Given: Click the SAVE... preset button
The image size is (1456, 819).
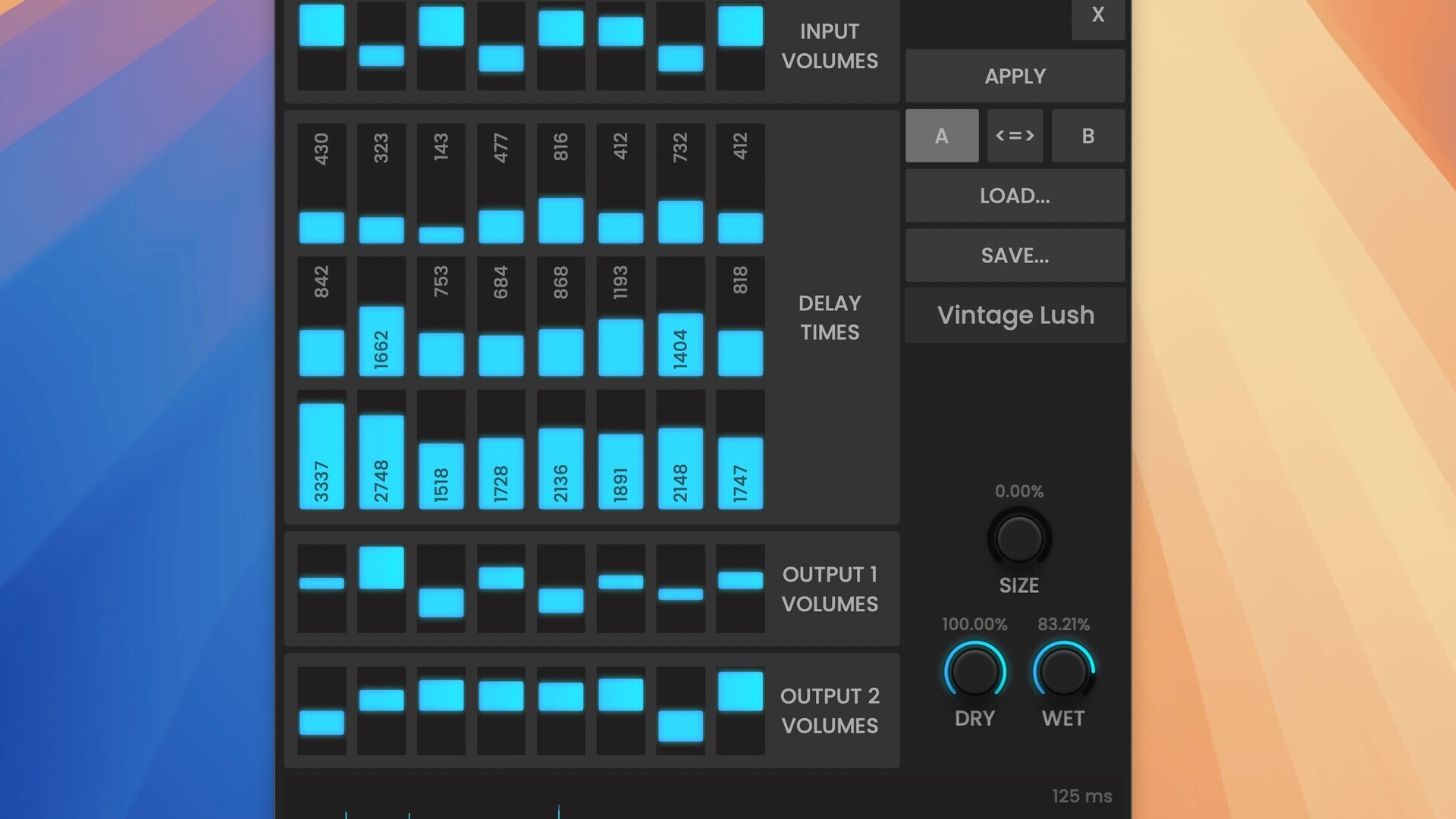Looking at the screenshot, I should pyautogui.click(x=1015, y=256).
